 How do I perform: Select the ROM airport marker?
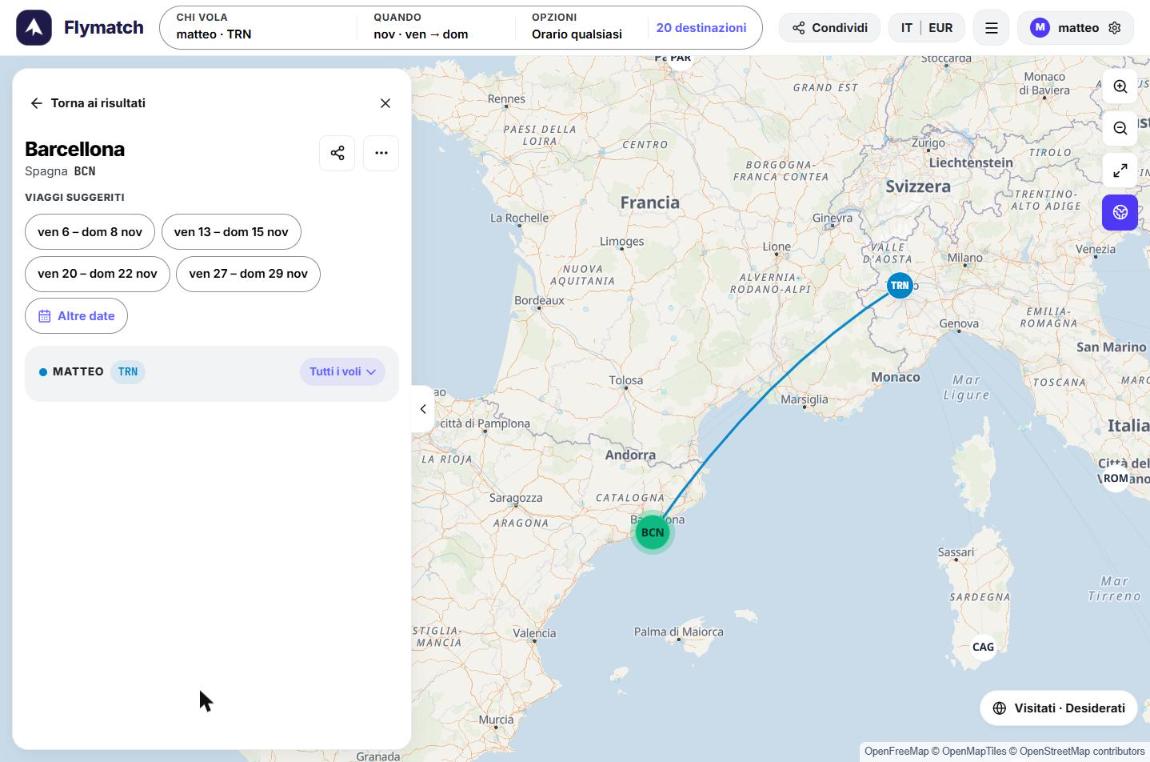click(1116, 478)
